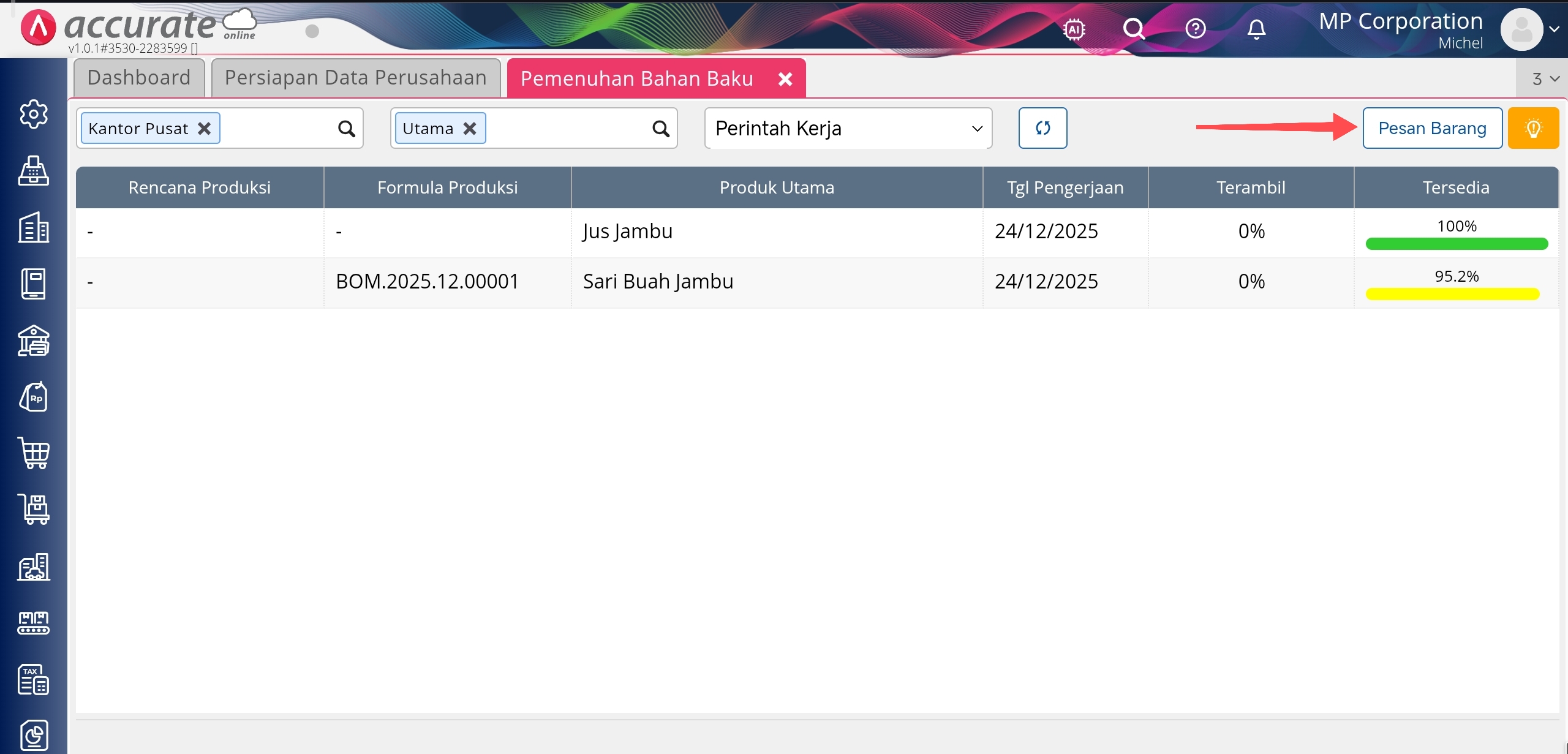Remove the Utama warehouse filter tag

pos(470,128)
